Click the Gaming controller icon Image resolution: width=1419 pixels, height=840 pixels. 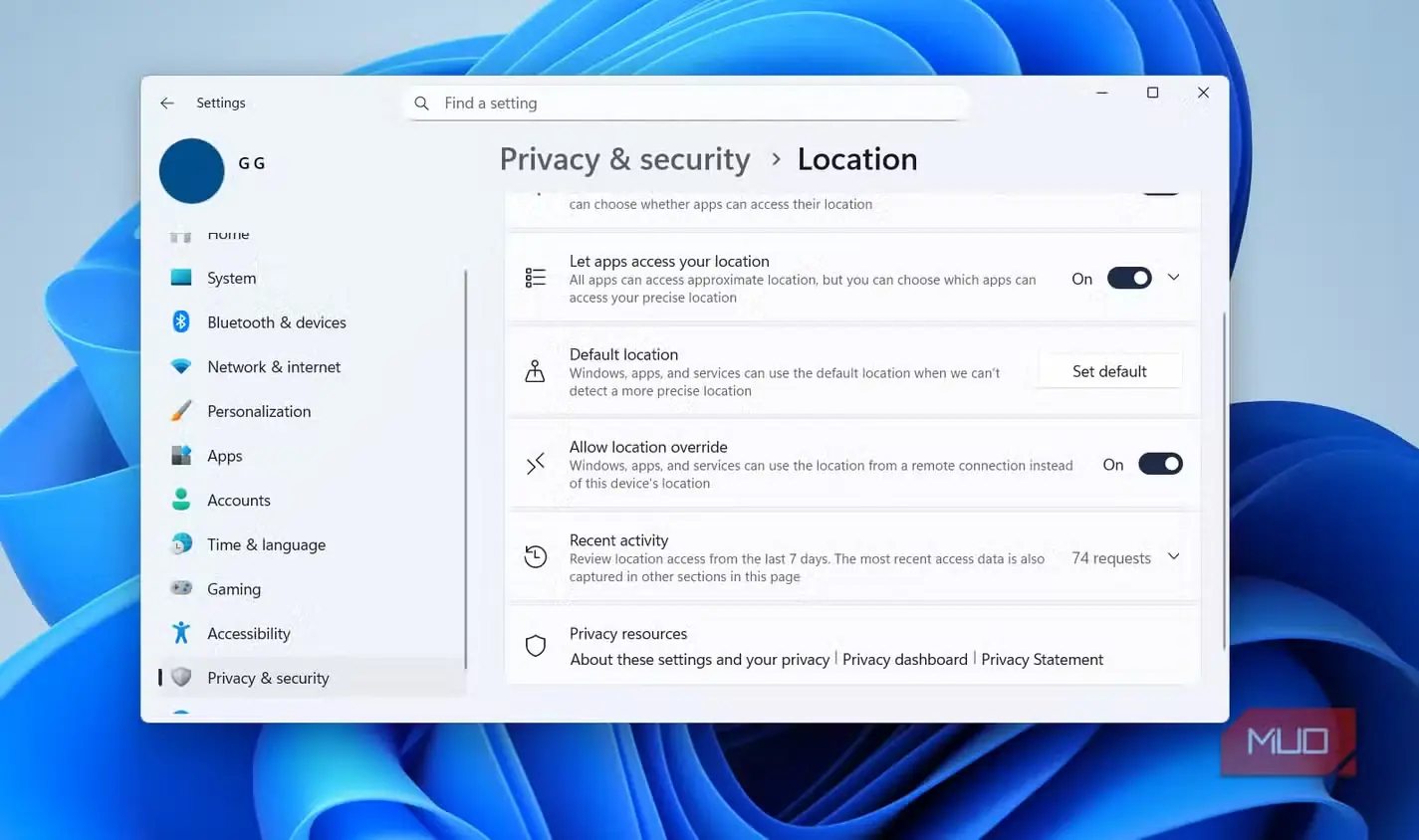click(x=181, y=588)
